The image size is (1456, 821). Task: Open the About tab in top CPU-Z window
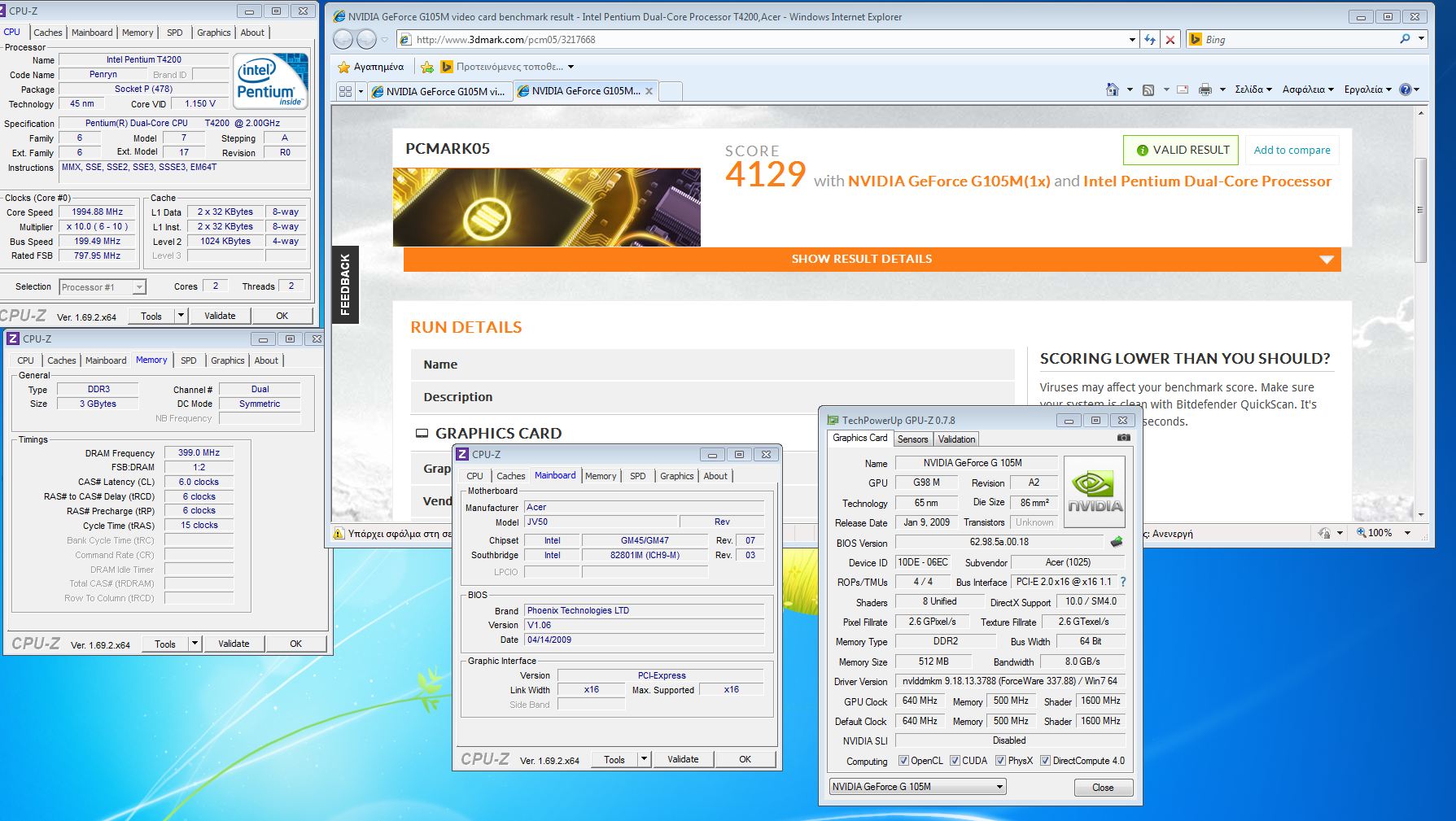tap(252, 33)
